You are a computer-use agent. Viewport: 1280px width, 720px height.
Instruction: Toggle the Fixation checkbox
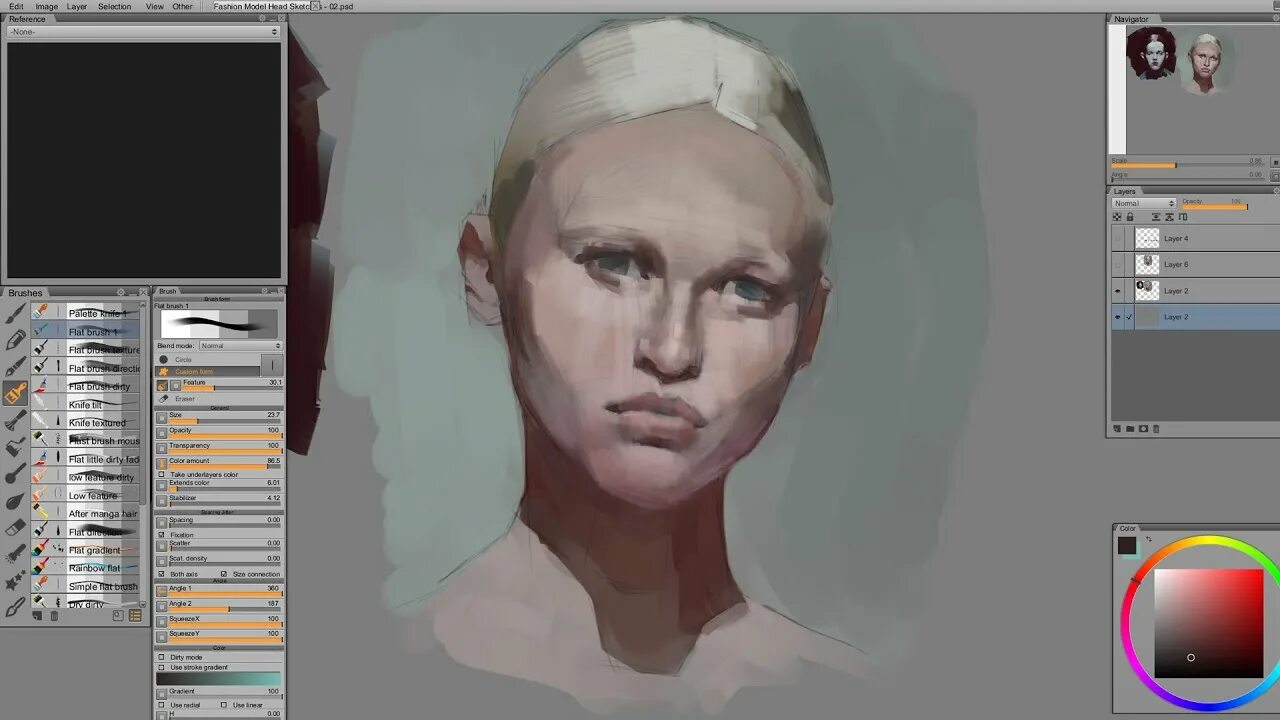tap(162, 535)
